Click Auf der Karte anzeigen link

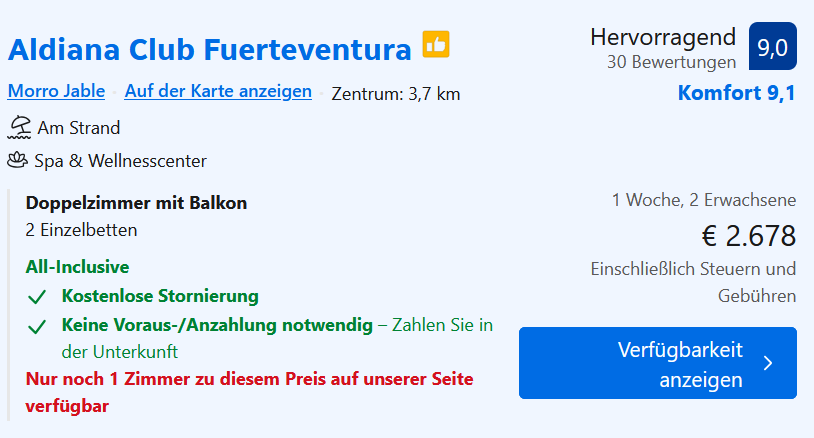point(218,91)
